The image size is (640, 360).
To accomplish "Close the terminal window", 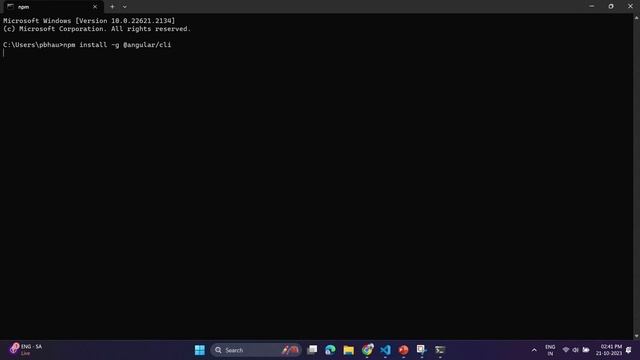I will click(x=630, y=6).
